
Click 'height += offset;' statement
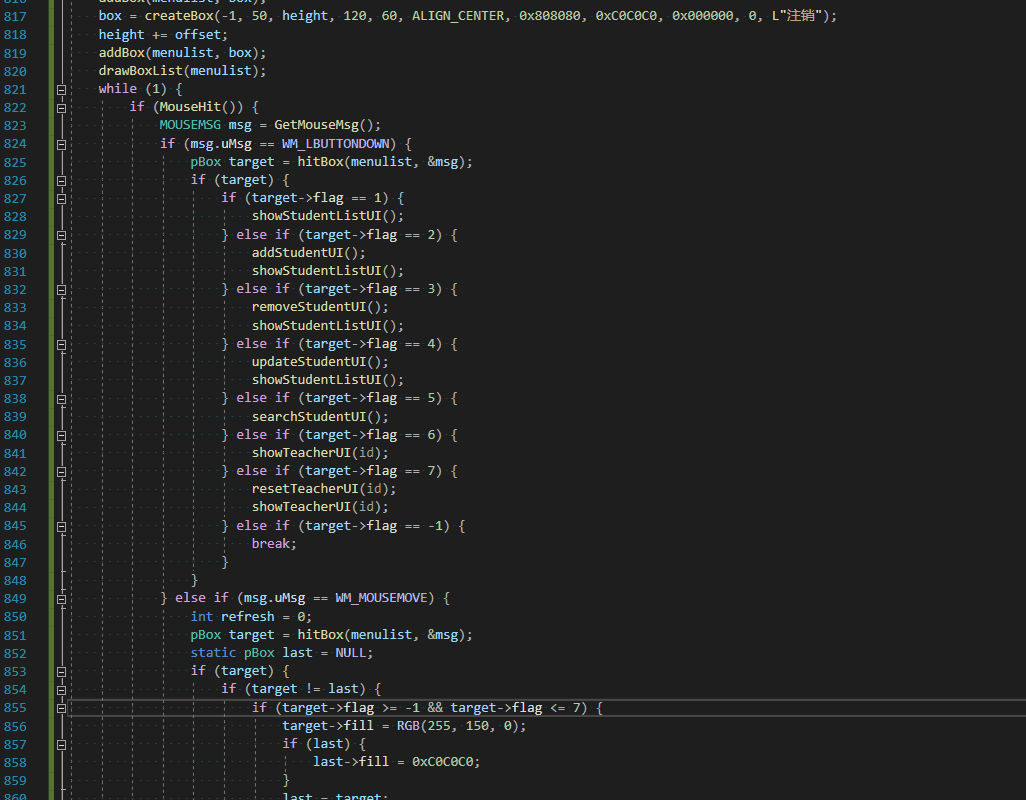pos(163,35)
